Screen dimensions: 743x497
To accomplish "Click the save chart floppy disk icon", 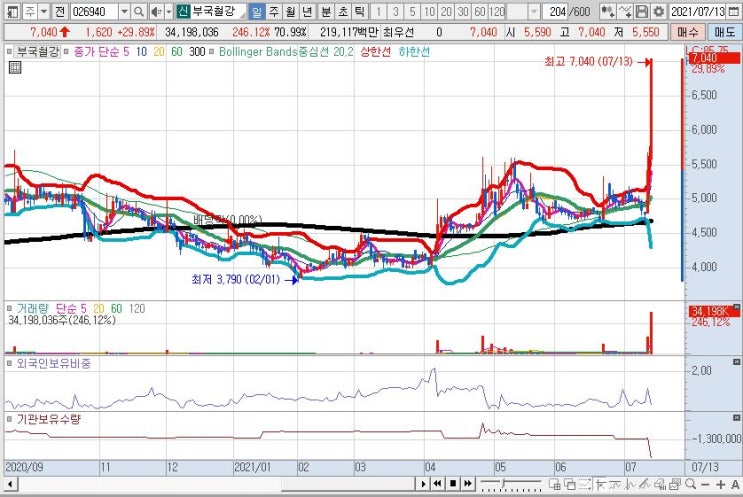I will [x=642, y=11].
